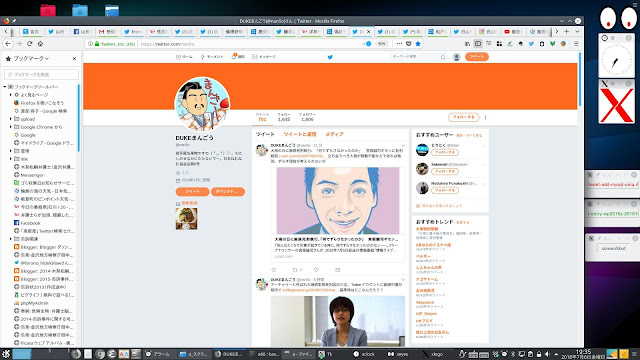Open the KDE application launcher
640x360 pixels.
pos(6,354)
